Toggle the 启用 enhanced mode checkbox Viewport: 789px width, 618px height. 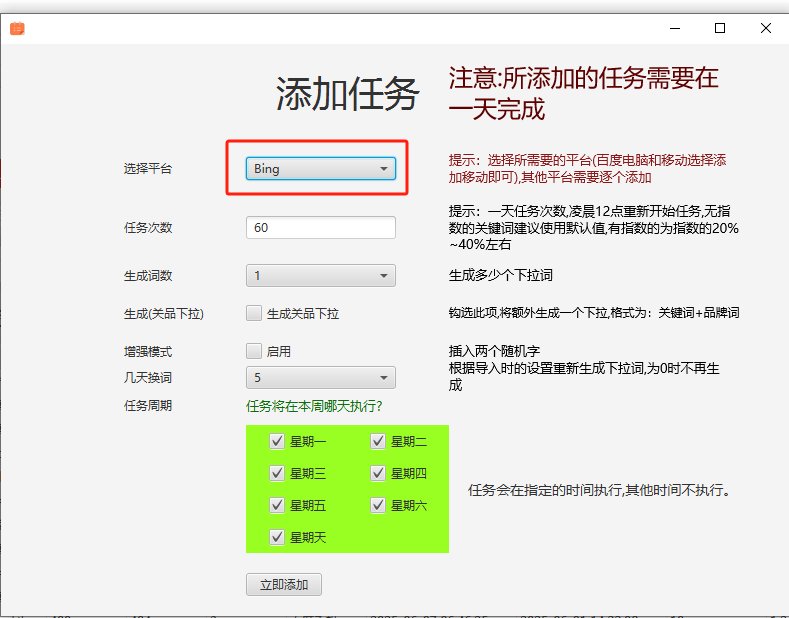pos(254,351)
